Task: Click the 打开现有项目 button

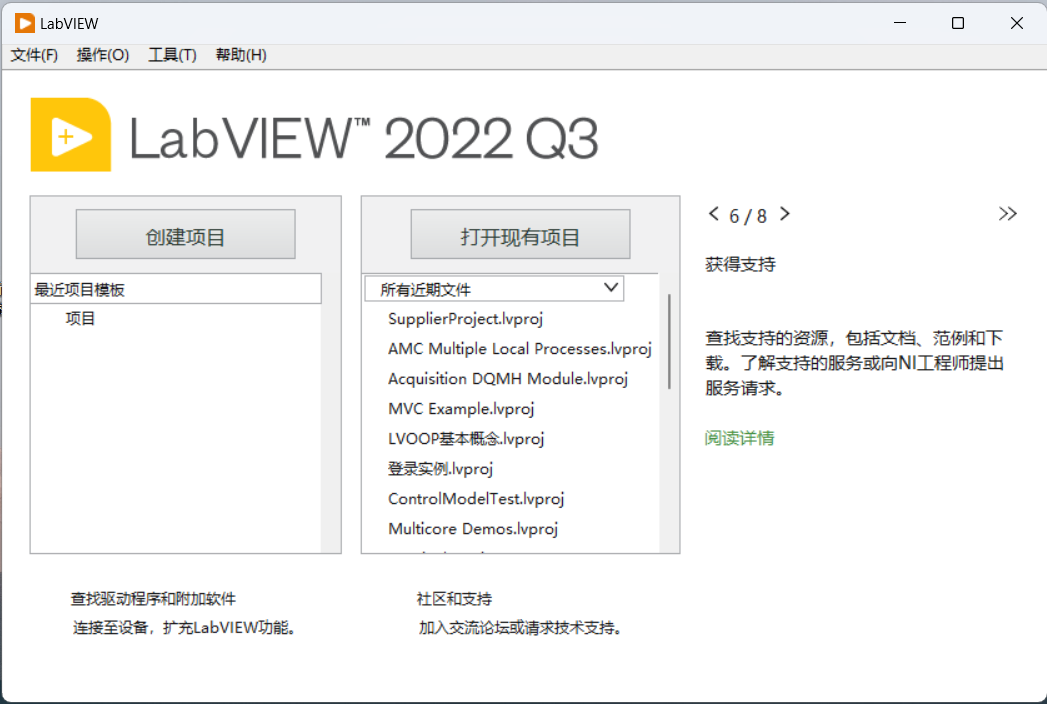Action: point(520,234)
